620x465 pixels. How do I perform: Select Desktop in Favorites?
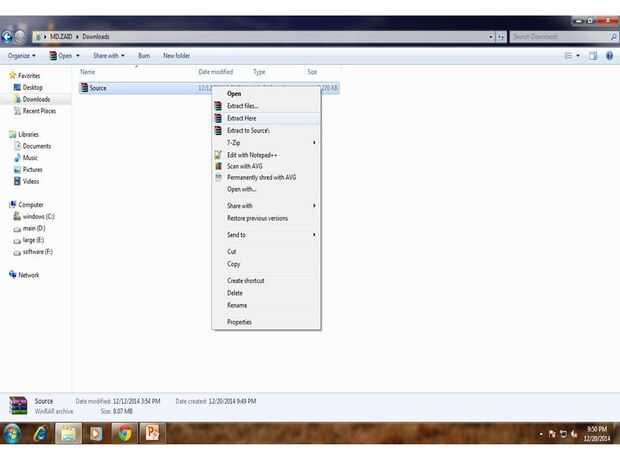[x=32, y=87]
